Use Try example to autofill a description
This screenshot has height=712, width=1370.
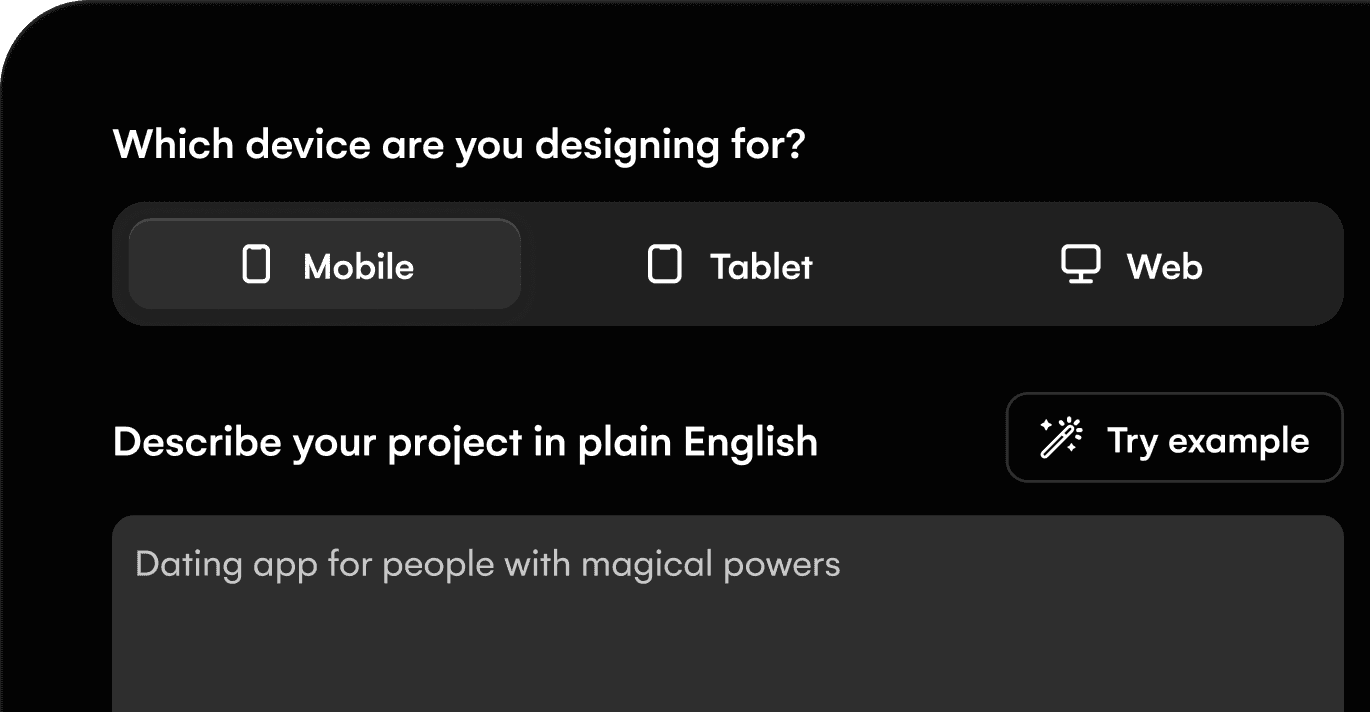[x=1173, y=438]
